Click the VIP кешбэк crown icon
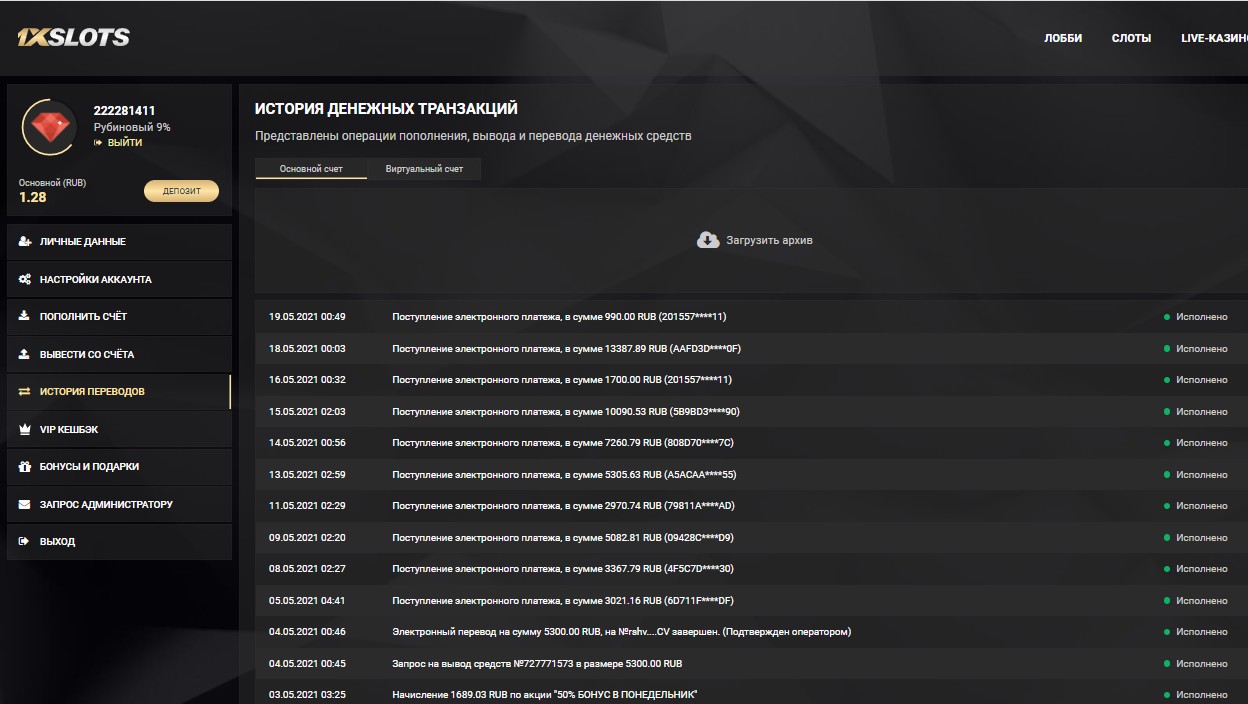 coord(25,429)
